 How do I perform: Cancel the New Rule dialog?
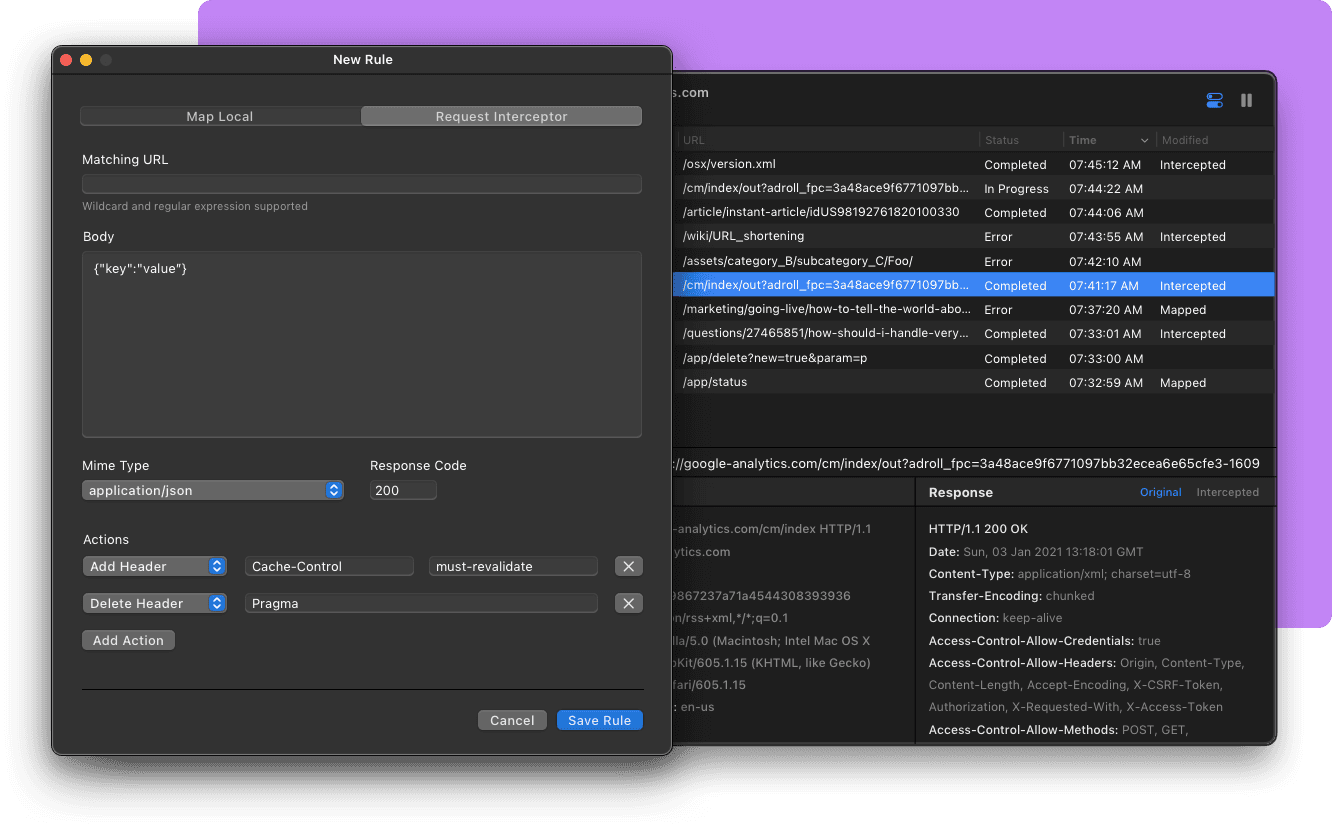click(x=512, y=720)
